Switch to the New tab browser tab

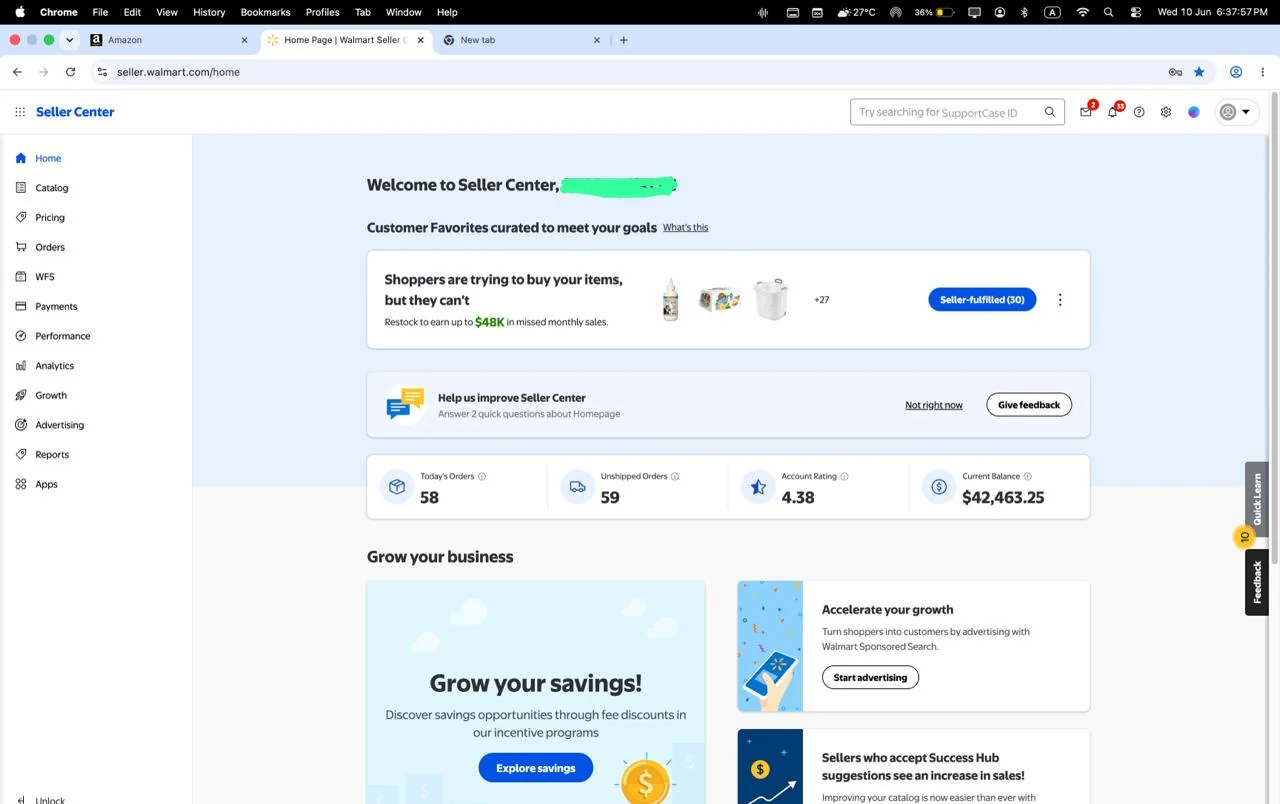tap(521, 40)
